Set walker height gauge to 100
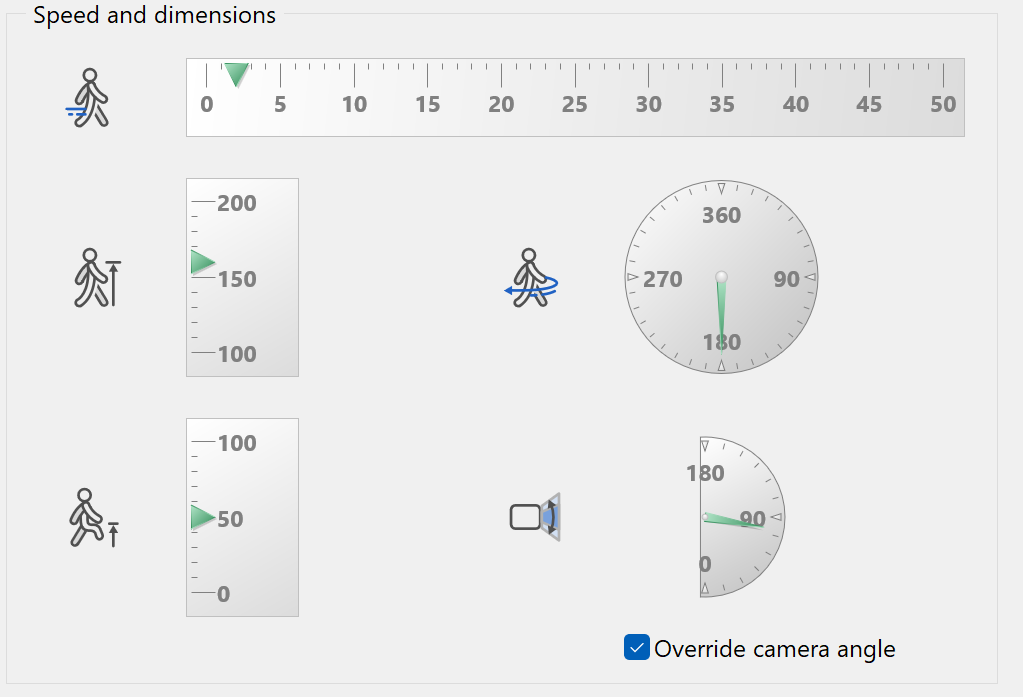 [203, 353]
